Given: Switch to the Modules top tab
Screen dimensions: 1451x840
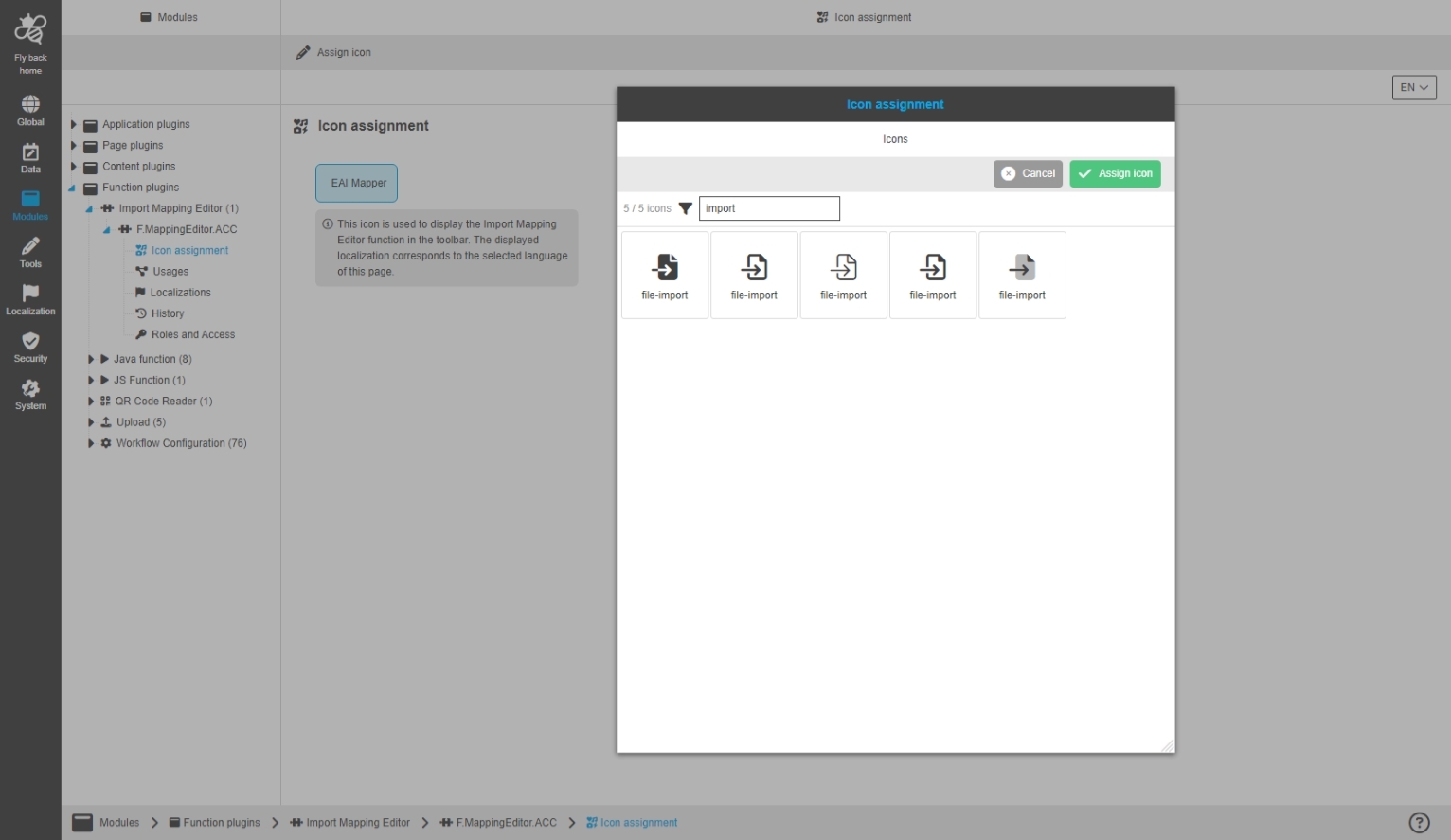Looking at the screenshot, I should [x=170, y=17].
